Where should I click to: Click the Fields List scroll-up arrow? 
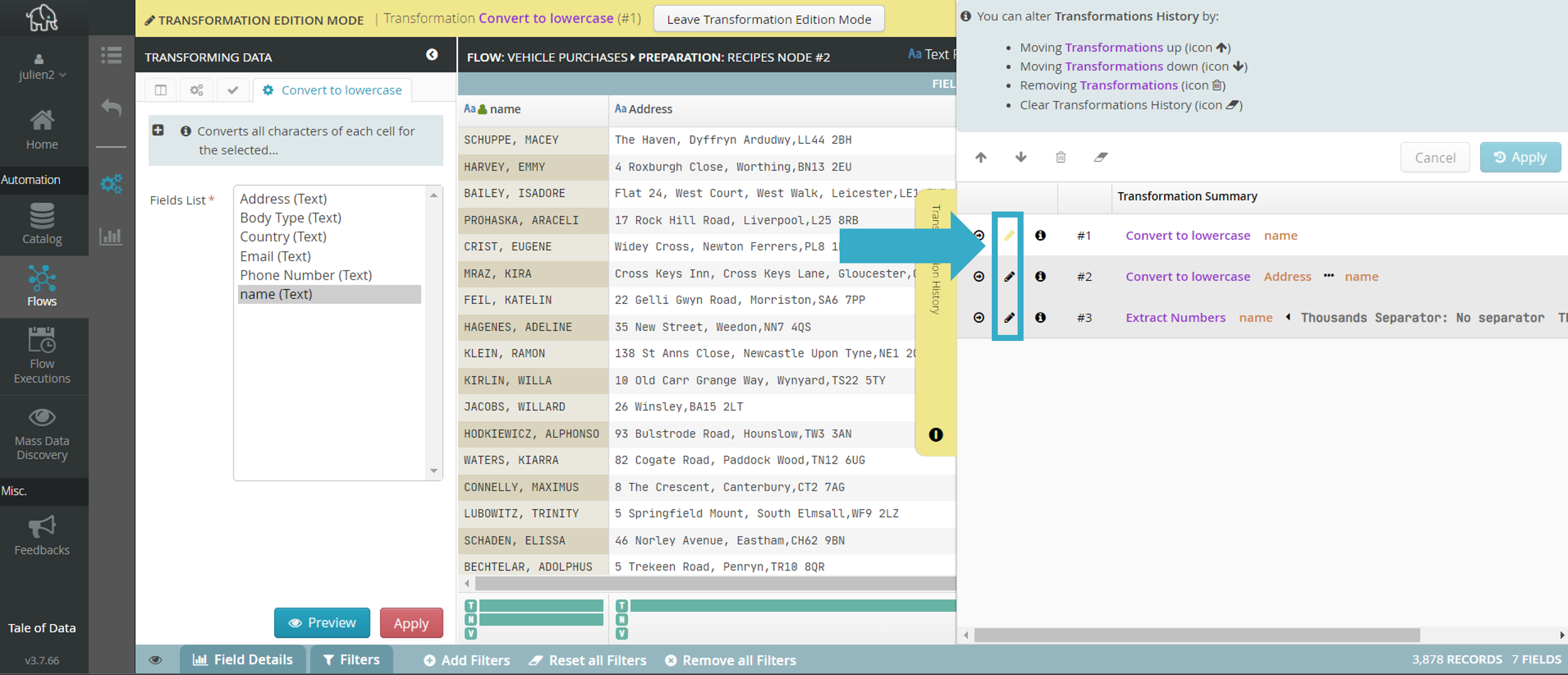click(x=434, y=195)
